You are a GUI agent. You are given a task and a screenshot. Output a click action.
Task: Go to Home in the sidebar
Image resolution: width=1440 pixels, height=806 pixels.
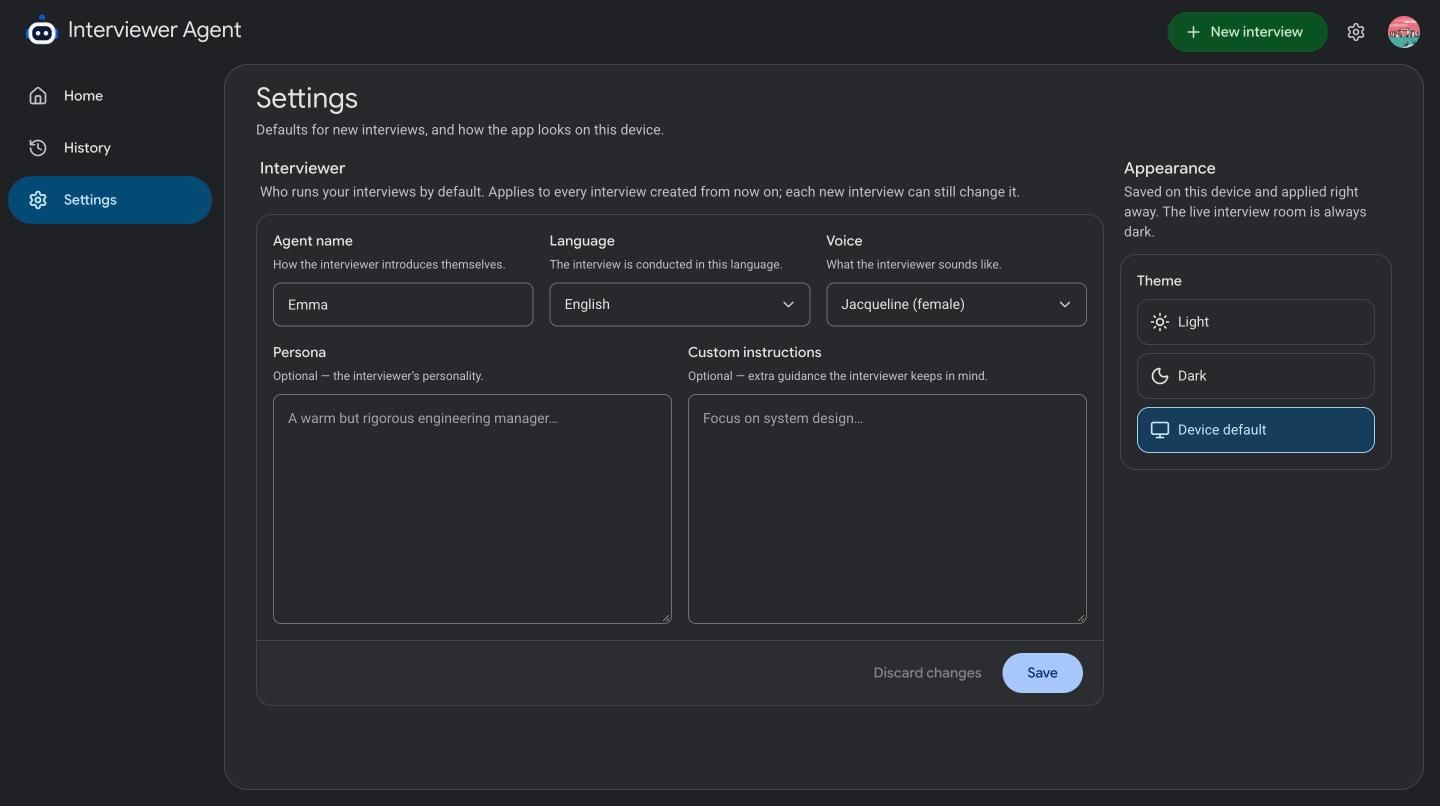(110, 96)
